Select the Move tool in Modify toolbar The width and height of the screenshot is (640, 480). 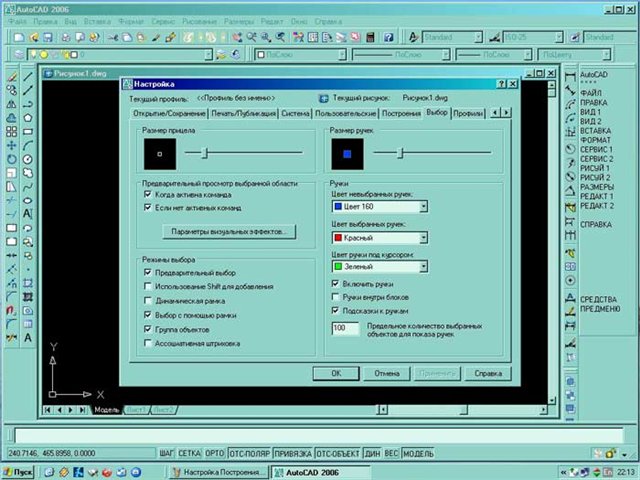pyautogui.click(x=10, y=145)
